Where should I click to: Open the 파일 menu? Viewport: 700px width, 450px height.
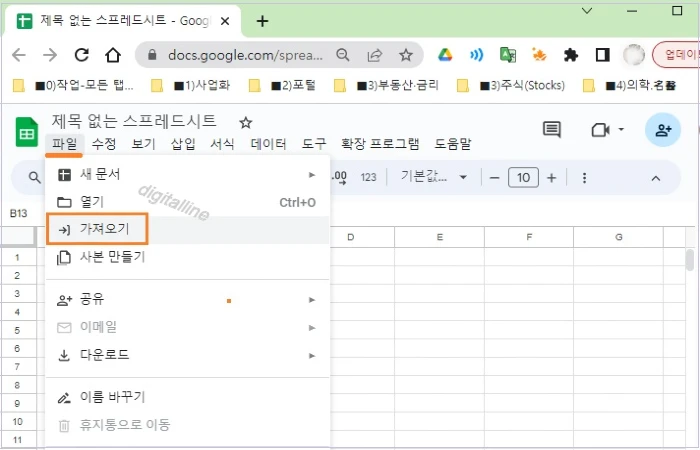(64, 144)
